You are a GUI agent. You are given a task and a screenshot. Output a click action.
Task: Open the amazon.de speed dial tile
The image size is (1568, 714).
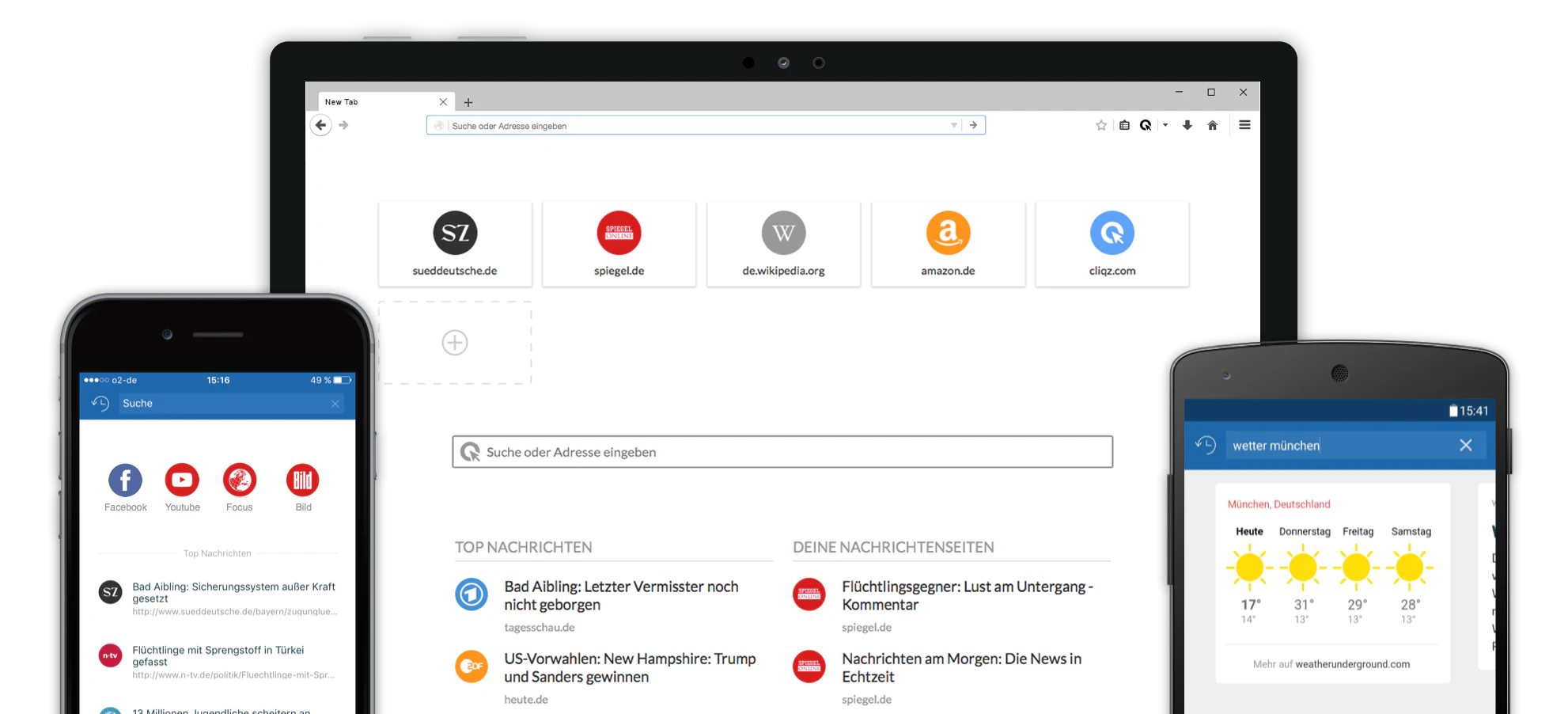[x=948, y=244]
